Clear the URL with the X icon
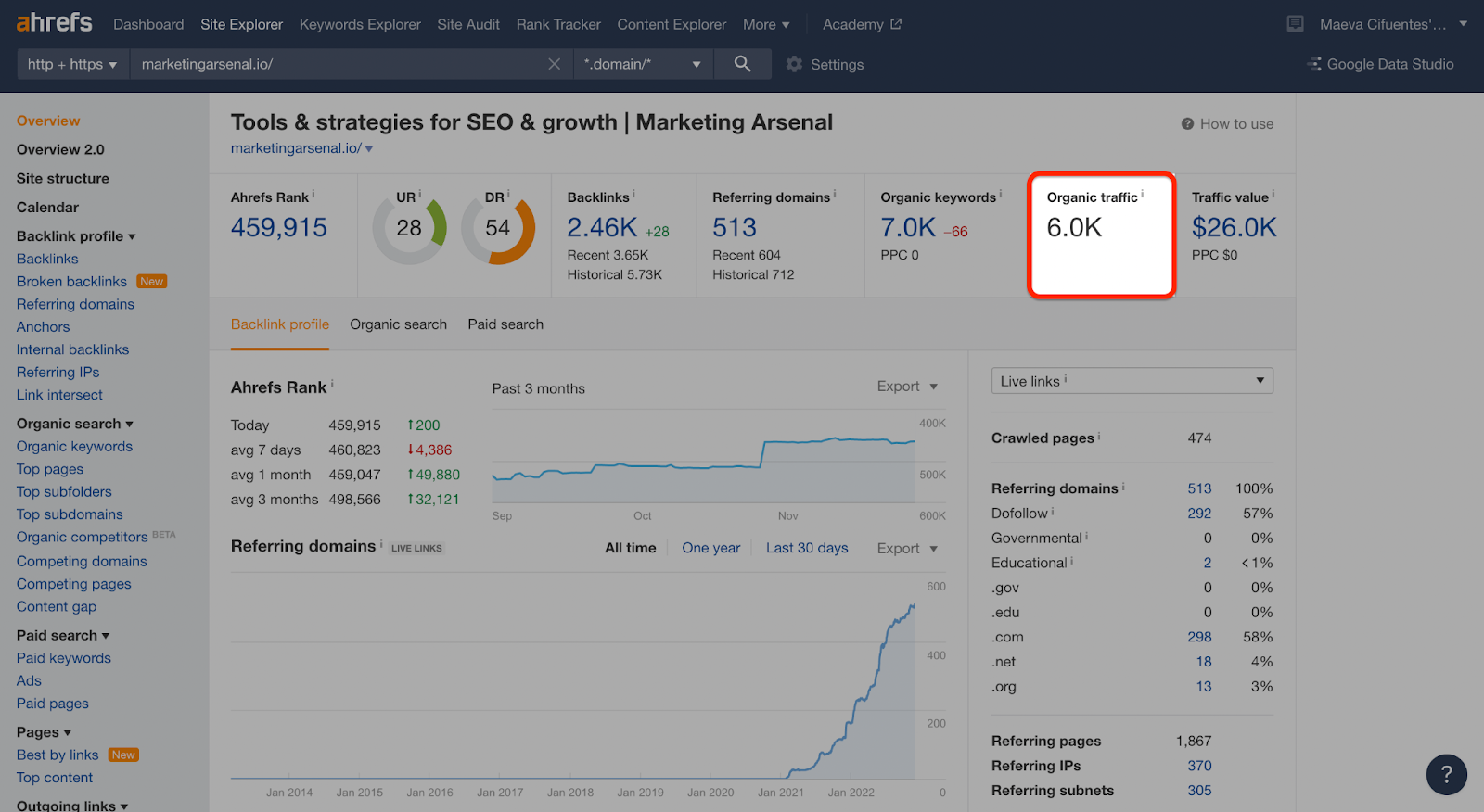The image size is (1484, 812). point(554,64)
